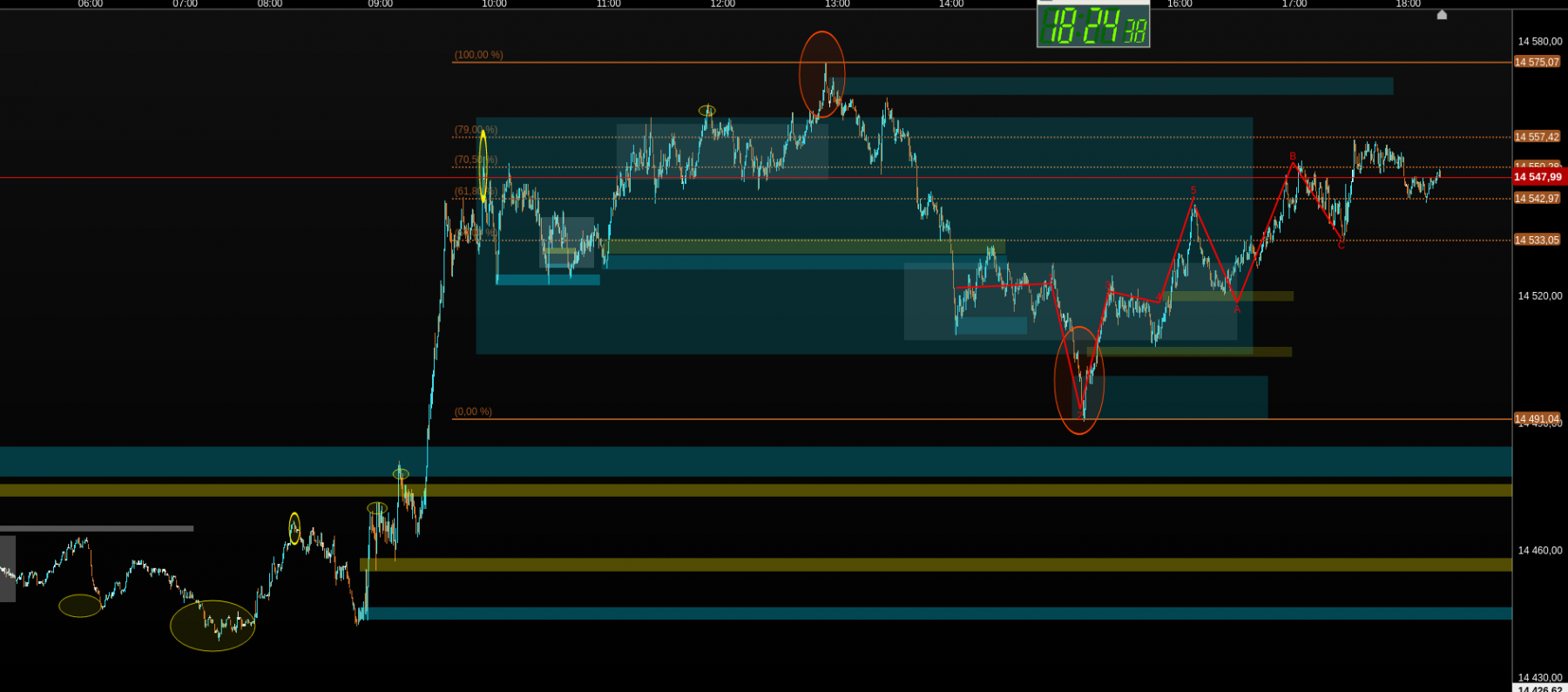Screen dimensions: 1568x692
Task: Click the 14 533,05 price tag
Action: pyautogui.click(x=1538, y=241)
